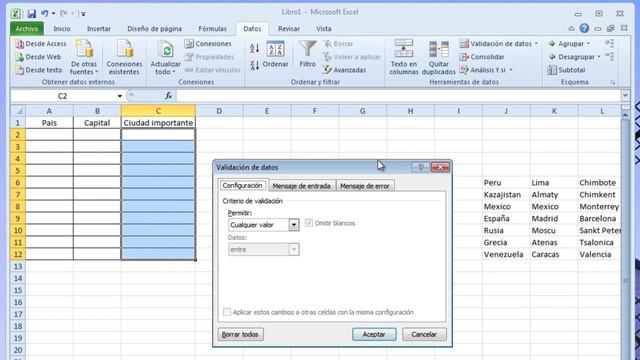
Task: Close the Validación de datos dialog
Action: [440, 167]
